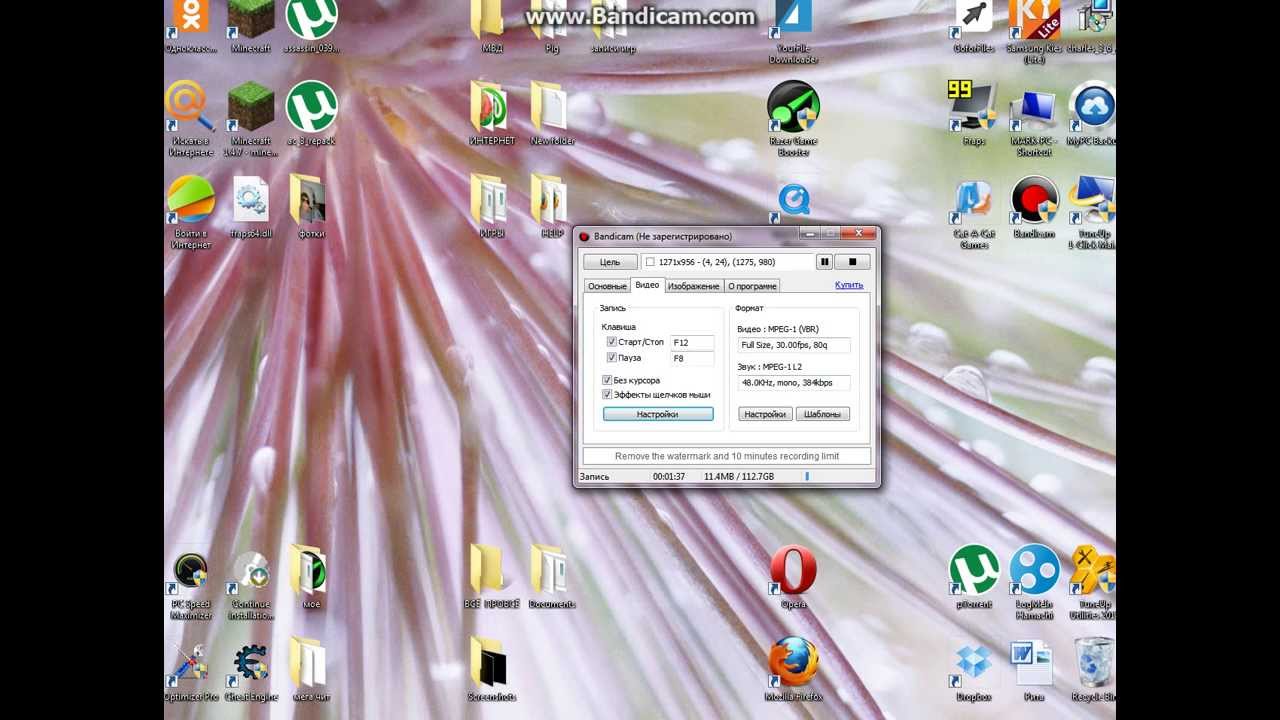Open the Шаблоны presets button
The height and width of the screenshot is (720, 1280).
point(823,414)
